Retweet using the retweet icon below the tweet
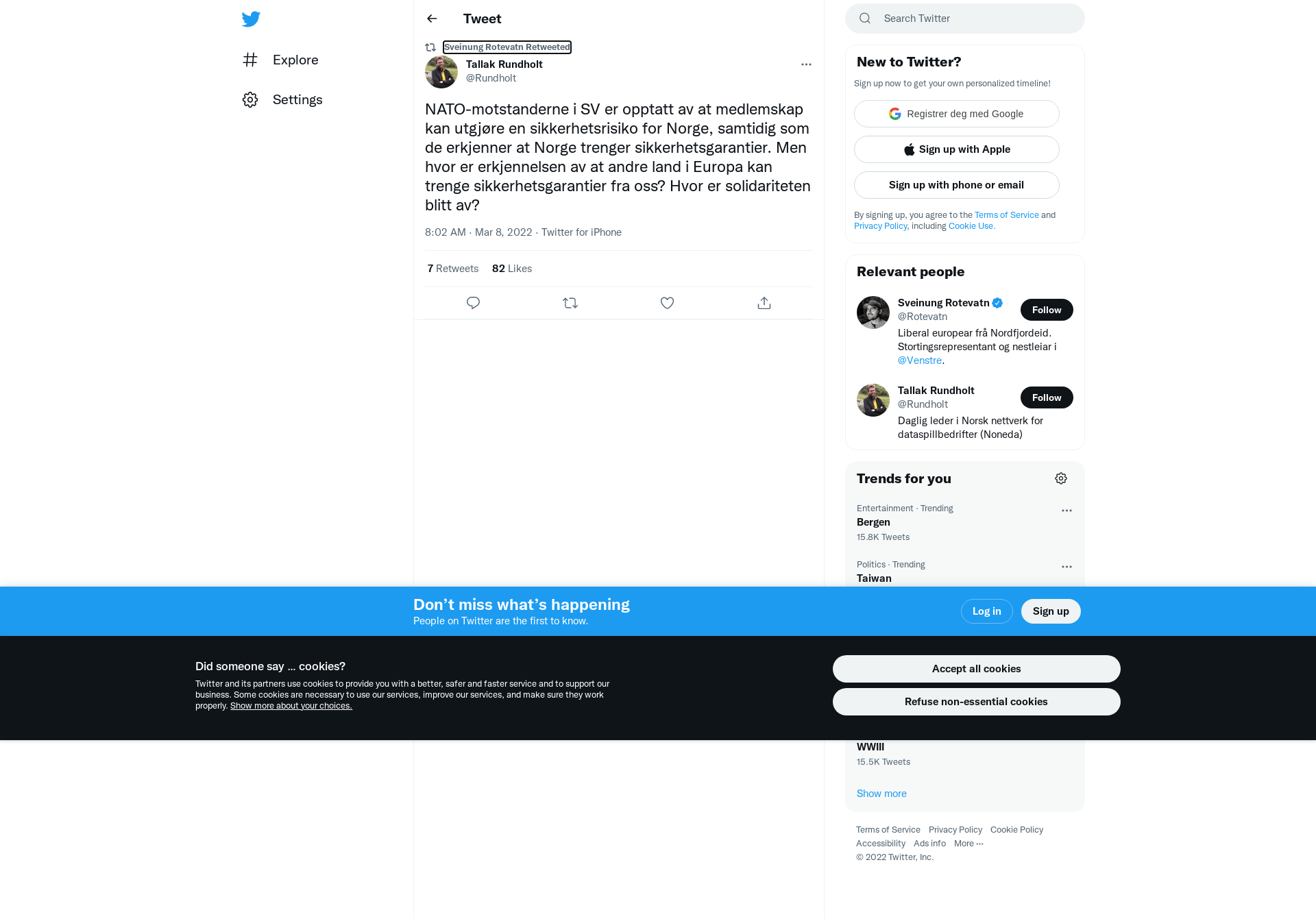The height and width of the screenshot is (919, 1316). 570,303
